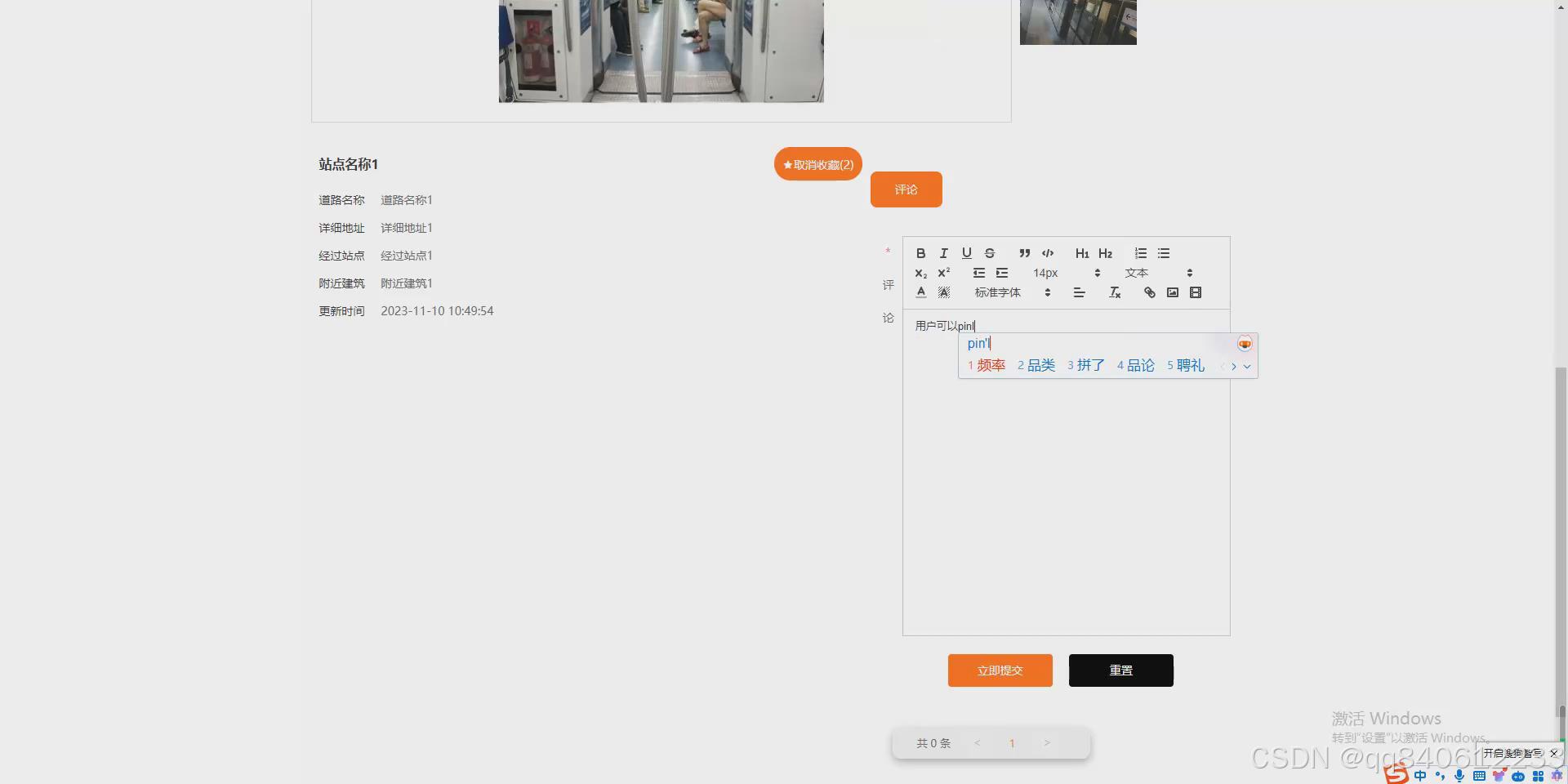Click the update time 2023-11-10 10:49:54
Viewport: 1568px width, 784px height.
[437, 311]
